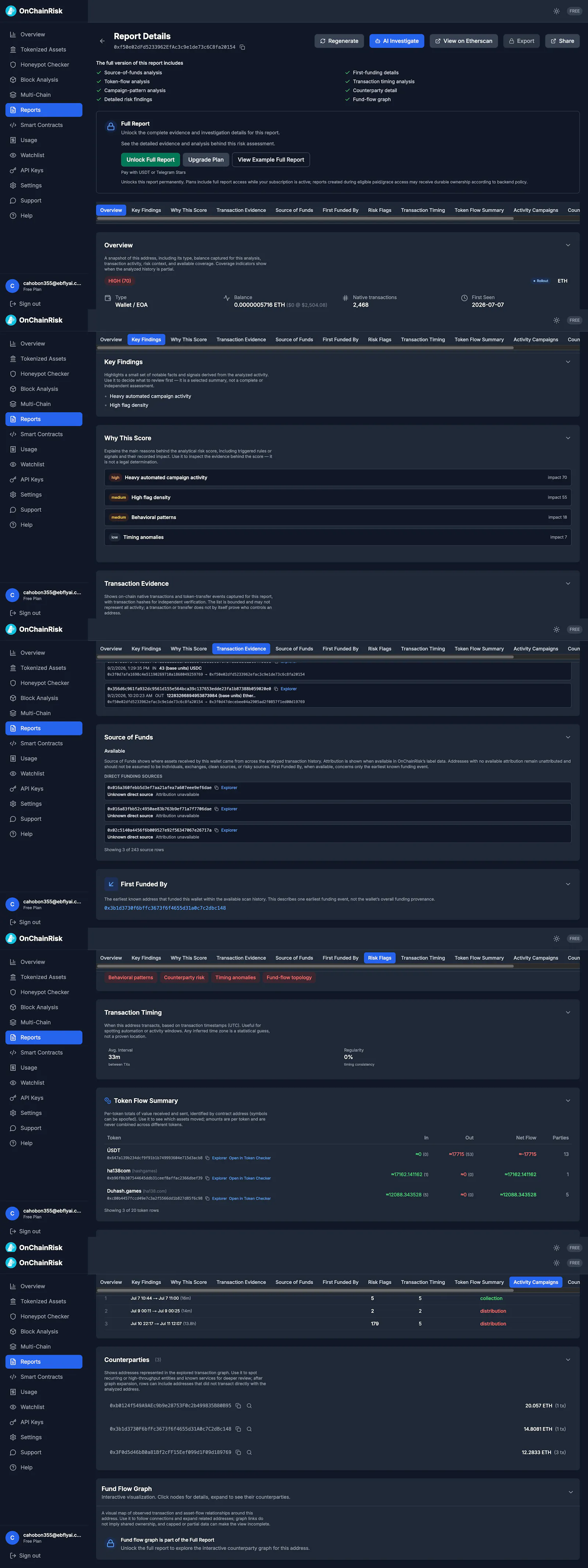Select the highlighted Activity Campaigns tab

[536, 1282]
